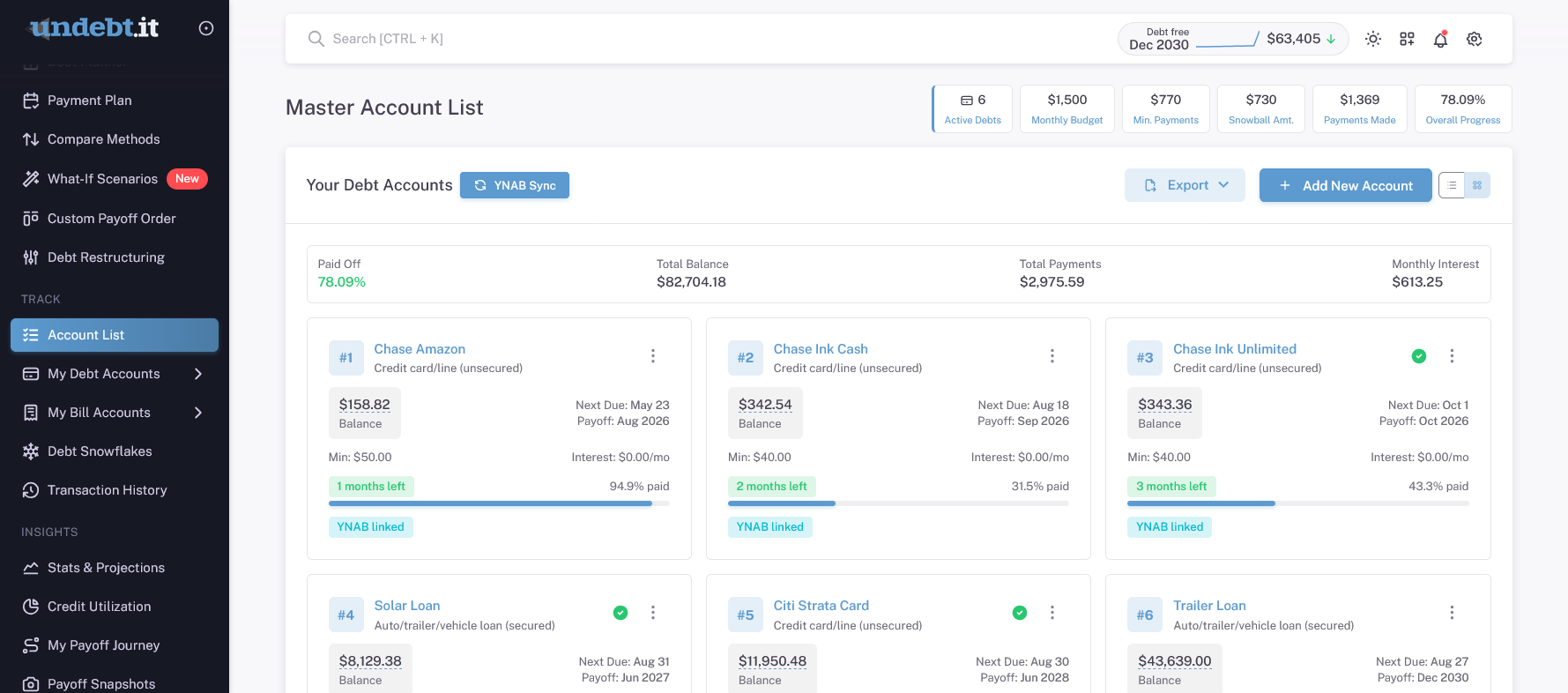The image size is (1568, 693).
Task: Open Custom Payoff Order menu item
Action: click(115, 219)
